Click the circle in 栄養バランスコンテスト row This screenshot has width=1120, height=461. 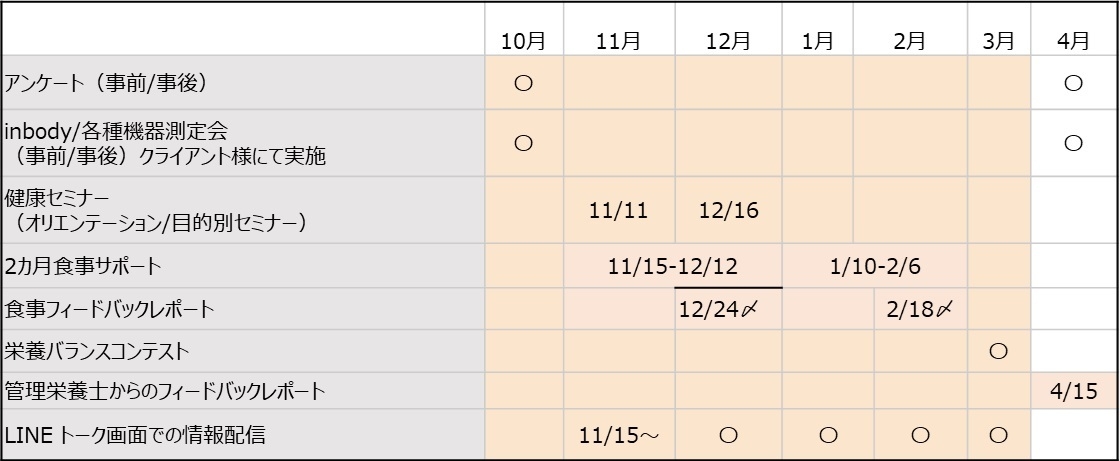tap(997, 351)
